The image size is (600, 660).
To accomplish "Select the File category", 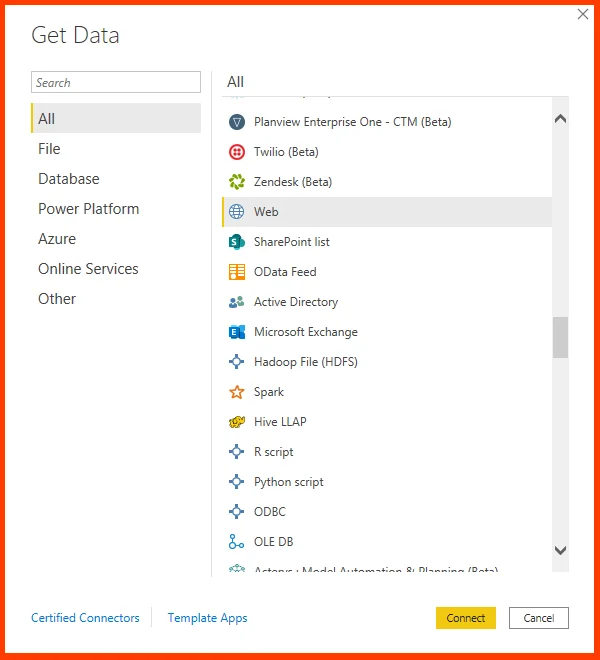I will [49, 149].
